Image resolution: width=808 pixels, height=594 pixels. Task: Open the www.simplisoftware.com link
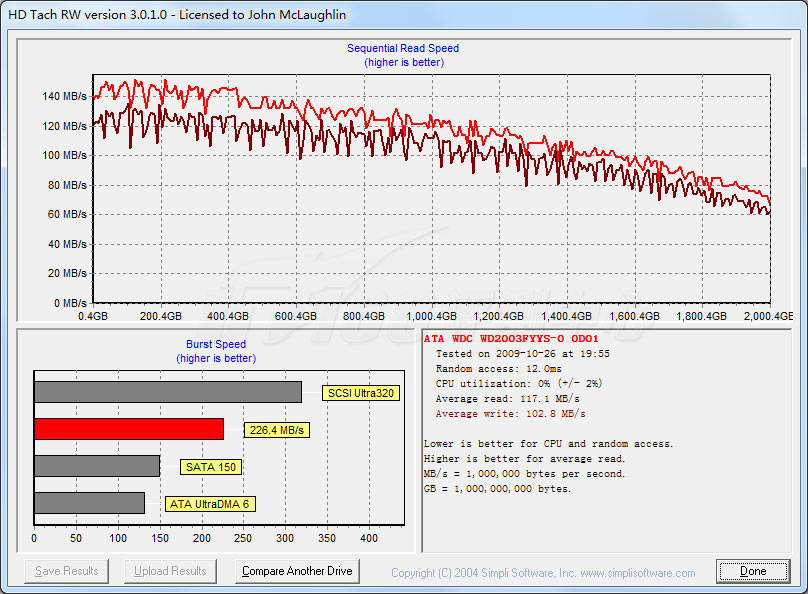[637, 573]
